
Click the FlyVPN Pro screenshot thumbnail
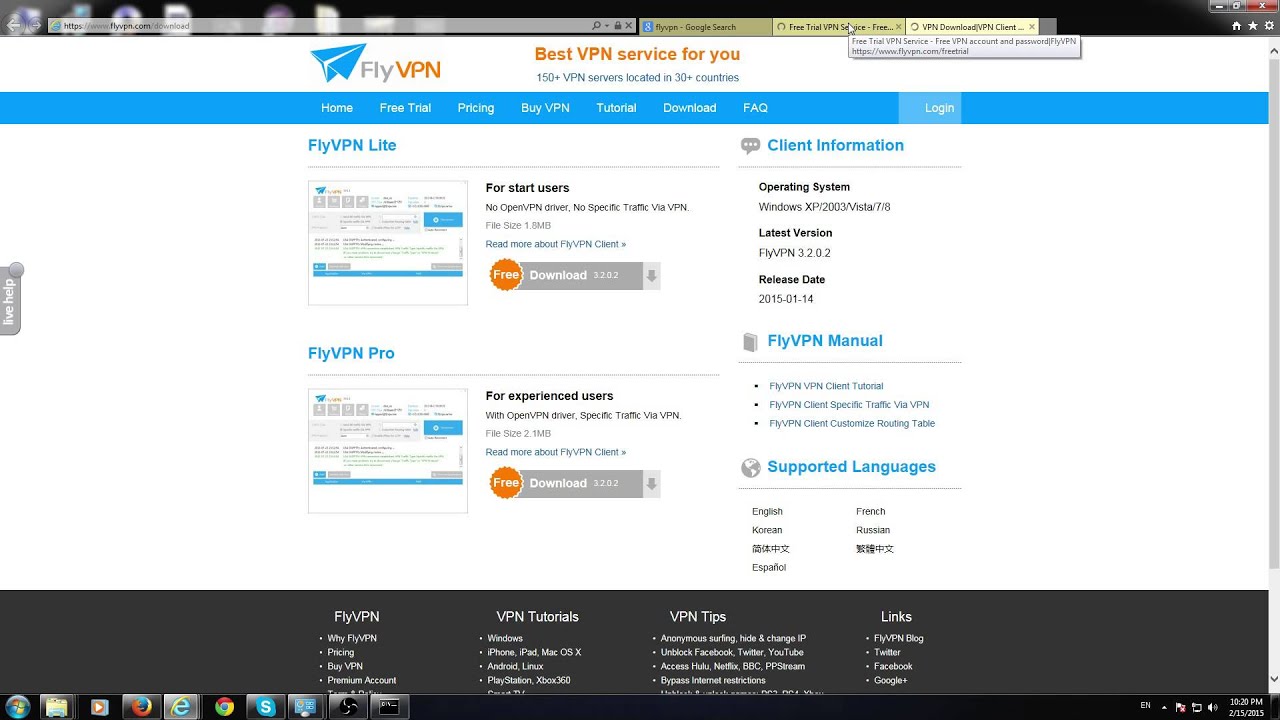tap(388, 451)
